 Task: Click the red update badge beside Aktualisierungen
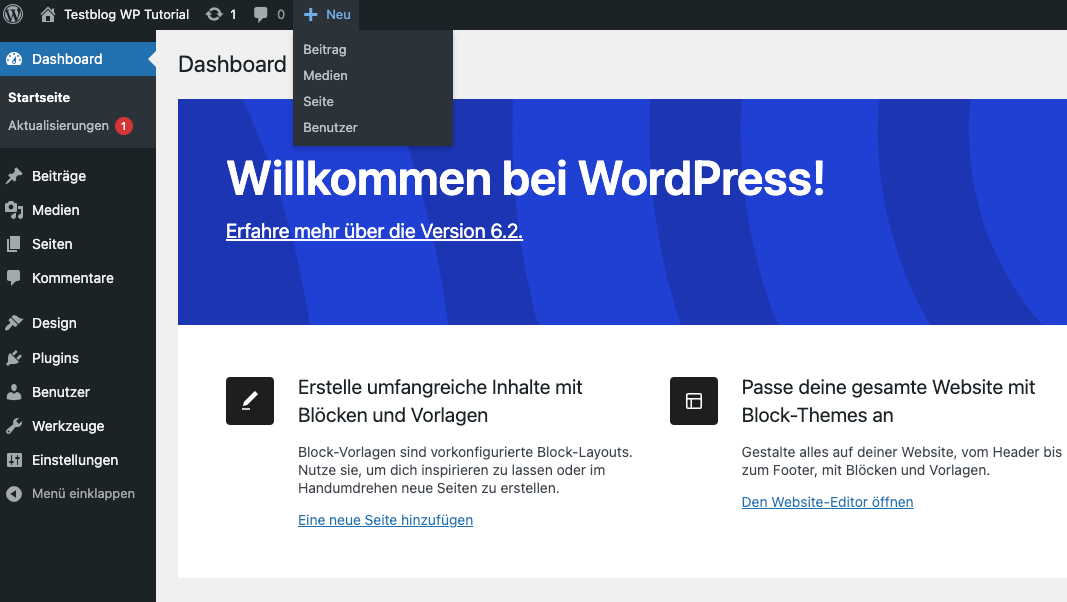[x=124, y=126]
